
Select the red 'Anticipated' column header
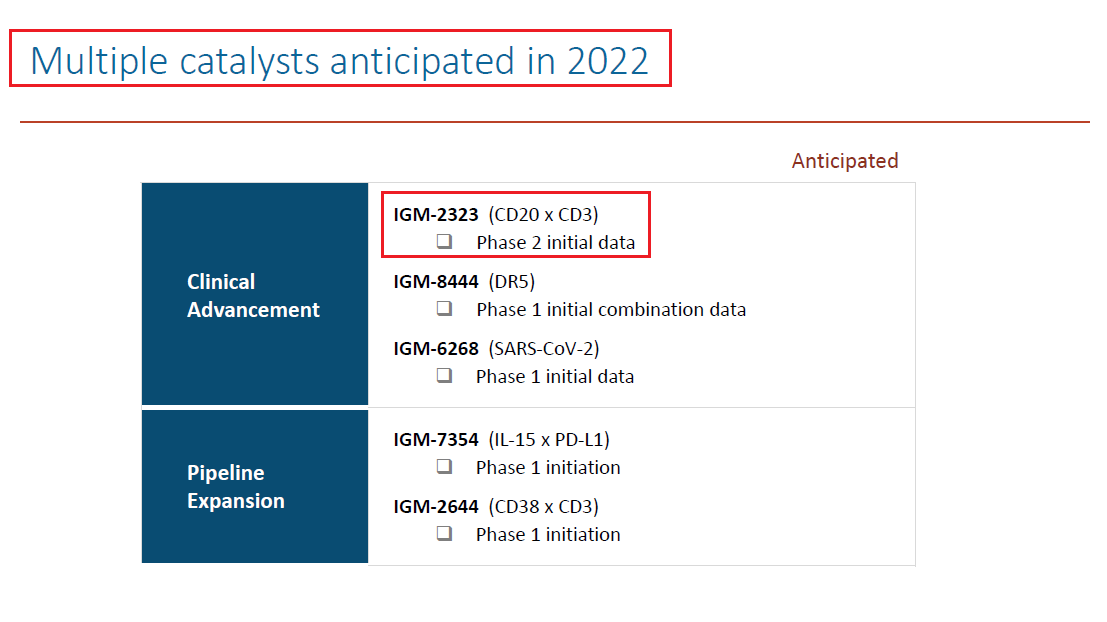click(844, 161)
